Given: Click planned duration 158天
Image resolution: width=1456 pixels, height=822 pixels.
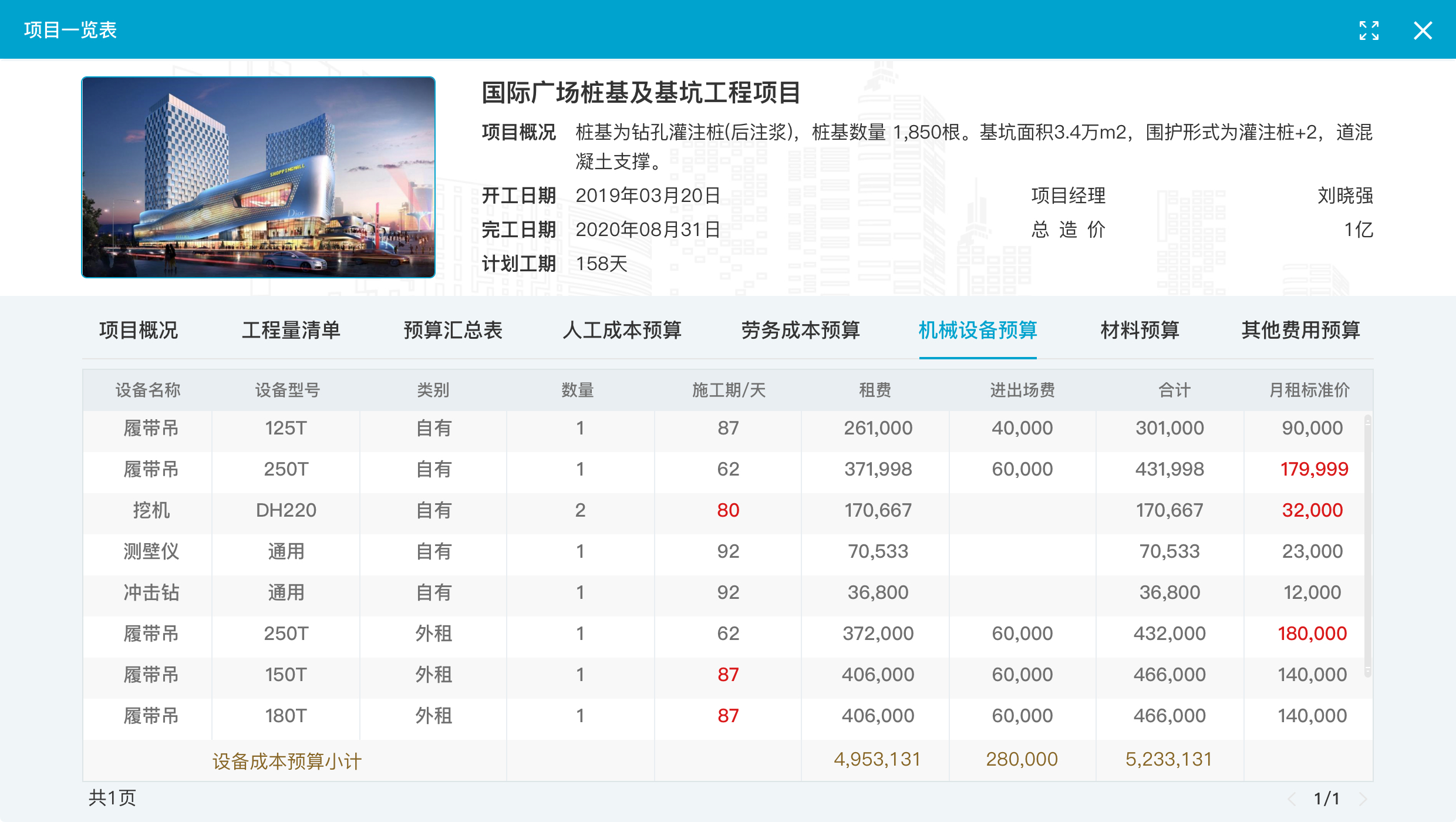Looking at the screenshot, I should tap(602, 264).
